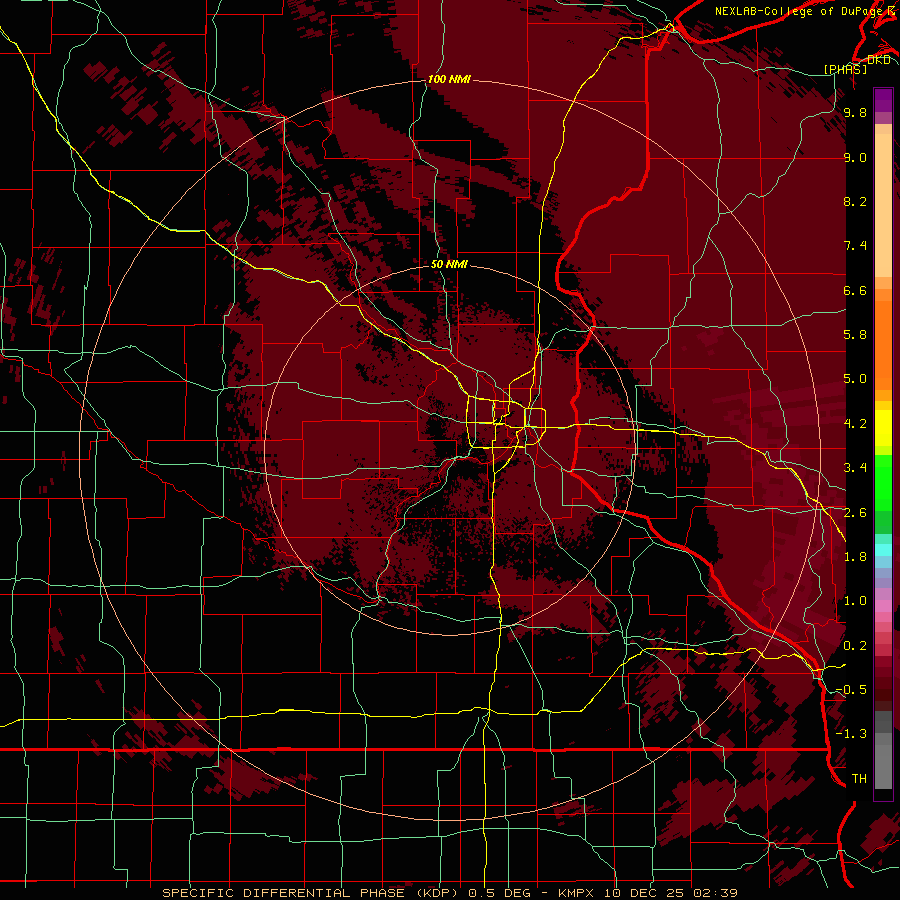Pick the purple segment of the color bar

coord(883,100)
